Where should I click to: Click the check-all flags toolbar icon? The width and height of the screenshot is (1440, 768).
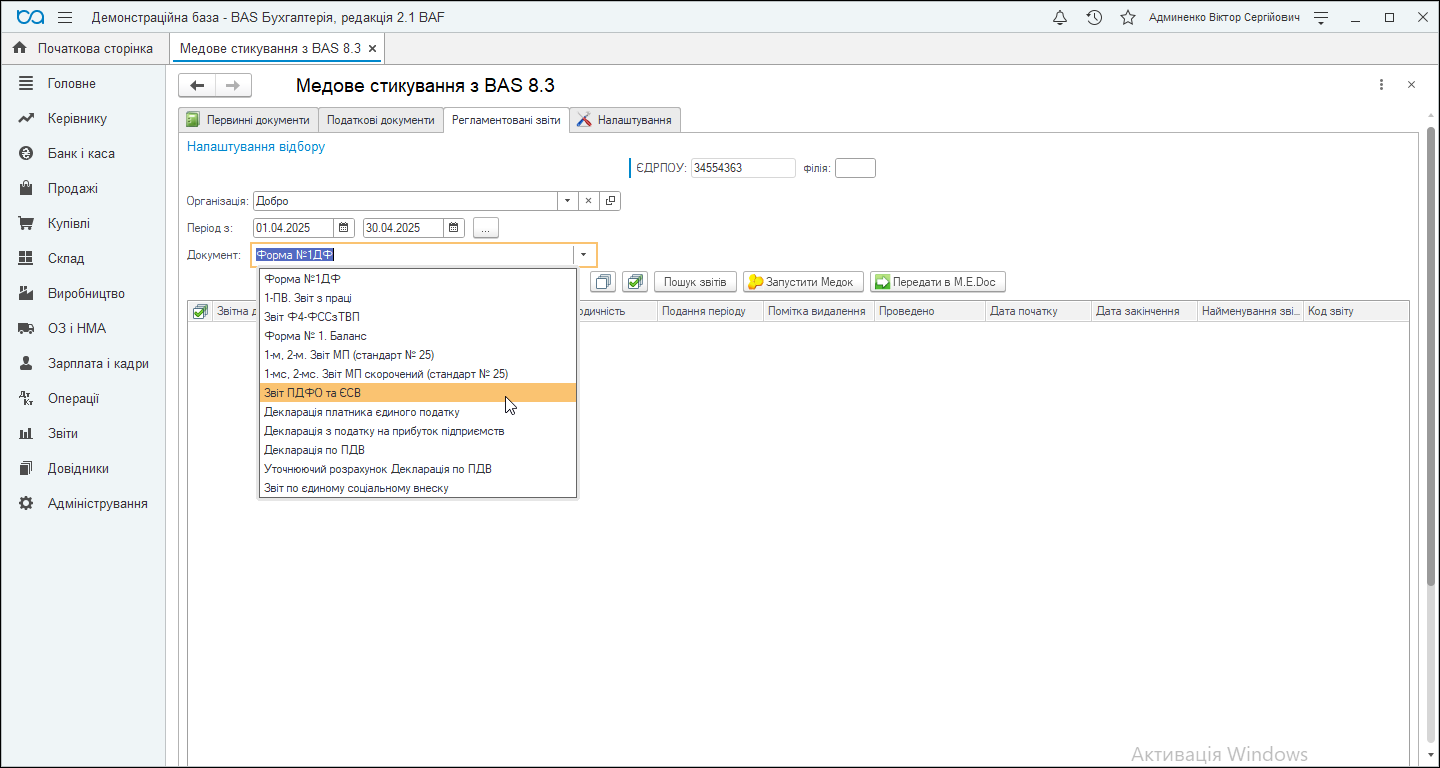(x=636, y=282)
